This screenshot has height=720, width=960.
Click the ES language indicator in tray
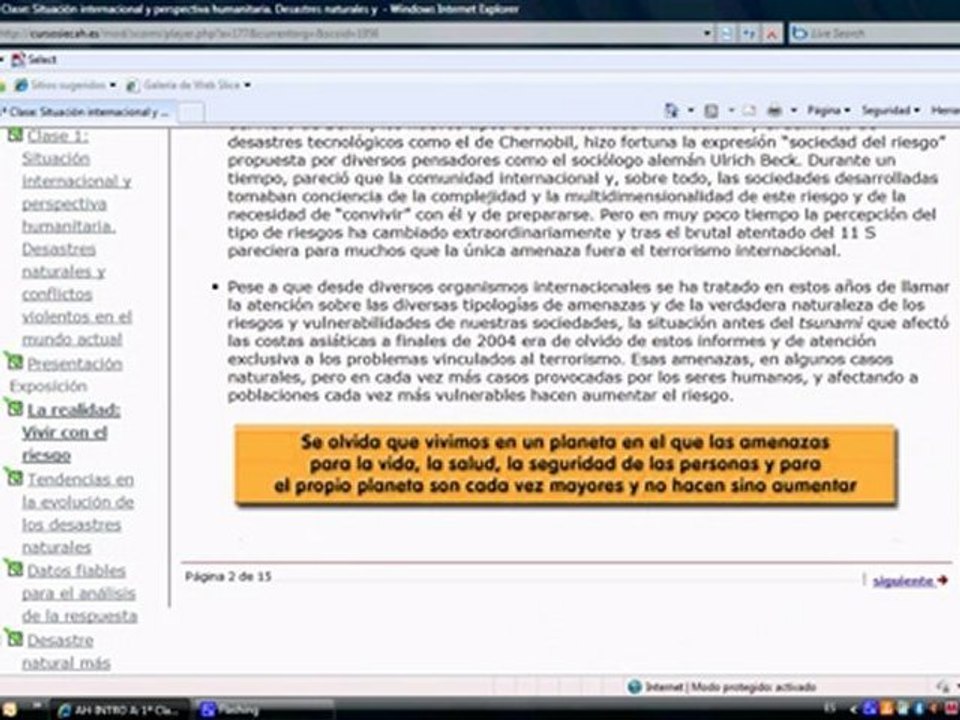pos(830,708)
